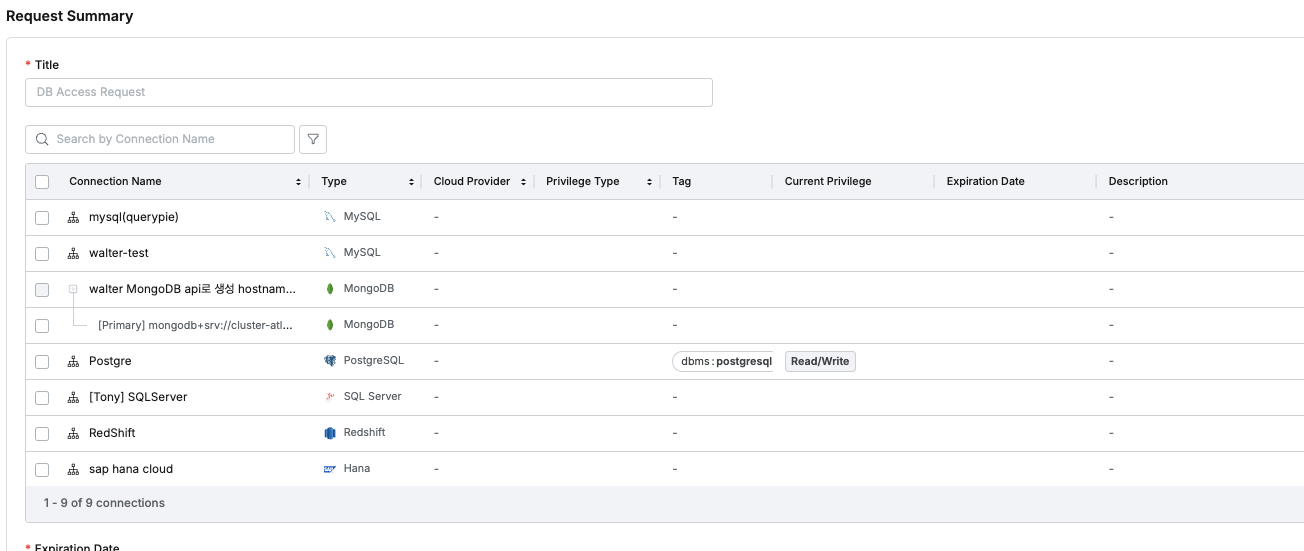Click the Redshift type icon
This screenshot has width=1304, height=551.
[x=330, y=433]
